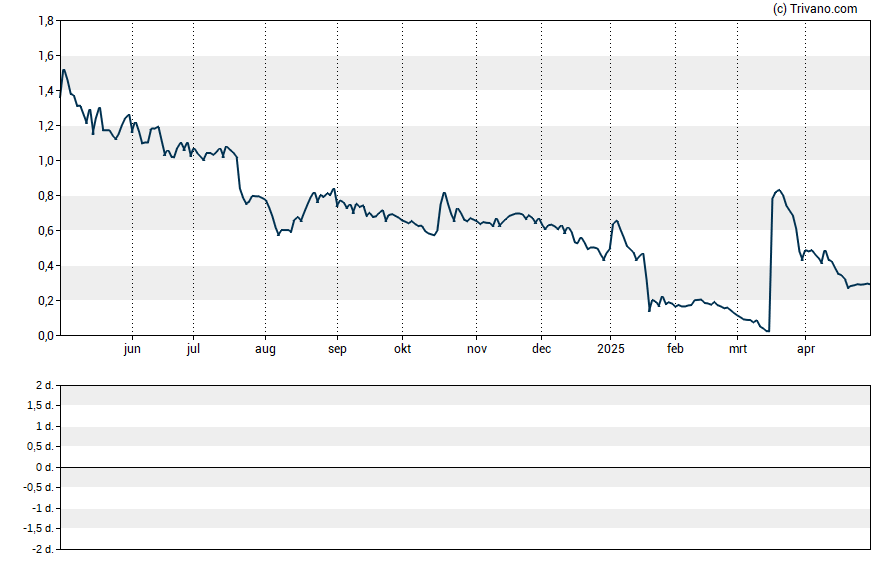This screenshot has width=888, height=565.
Task: Click the 'jun' month label
Action: (x=132, y=349)
